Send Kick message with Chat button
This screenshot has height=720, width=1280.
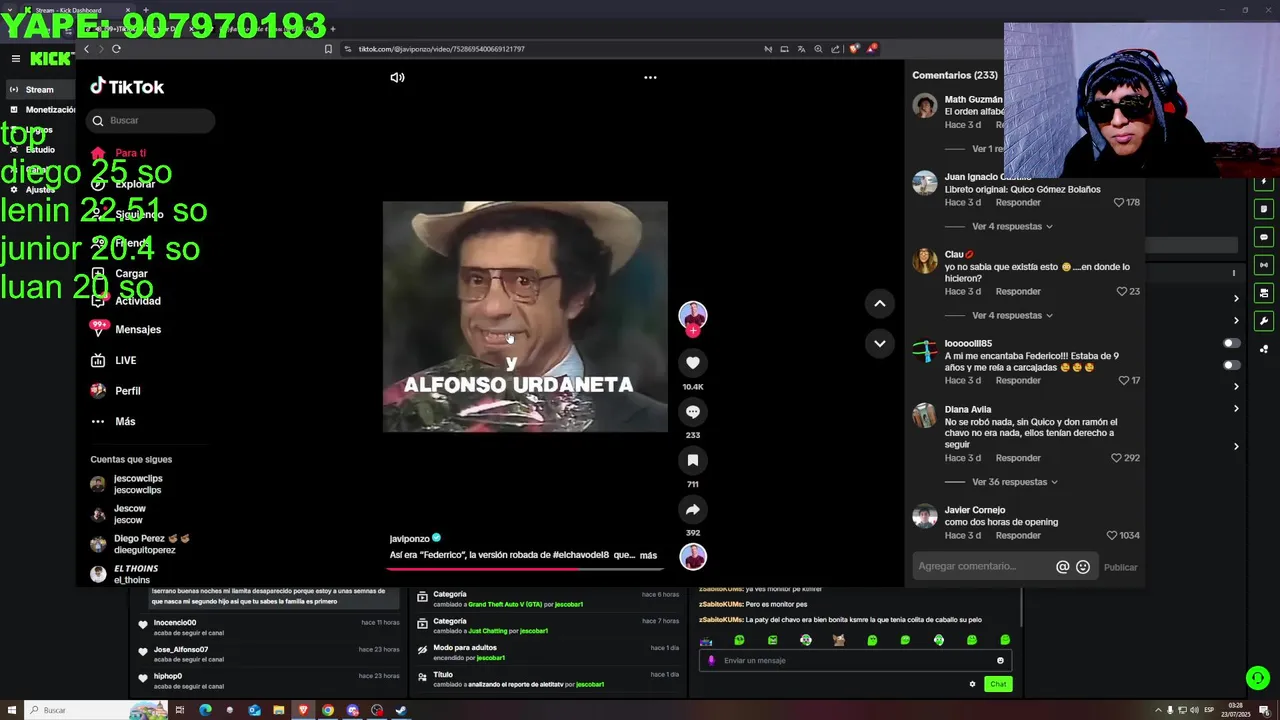998,684
